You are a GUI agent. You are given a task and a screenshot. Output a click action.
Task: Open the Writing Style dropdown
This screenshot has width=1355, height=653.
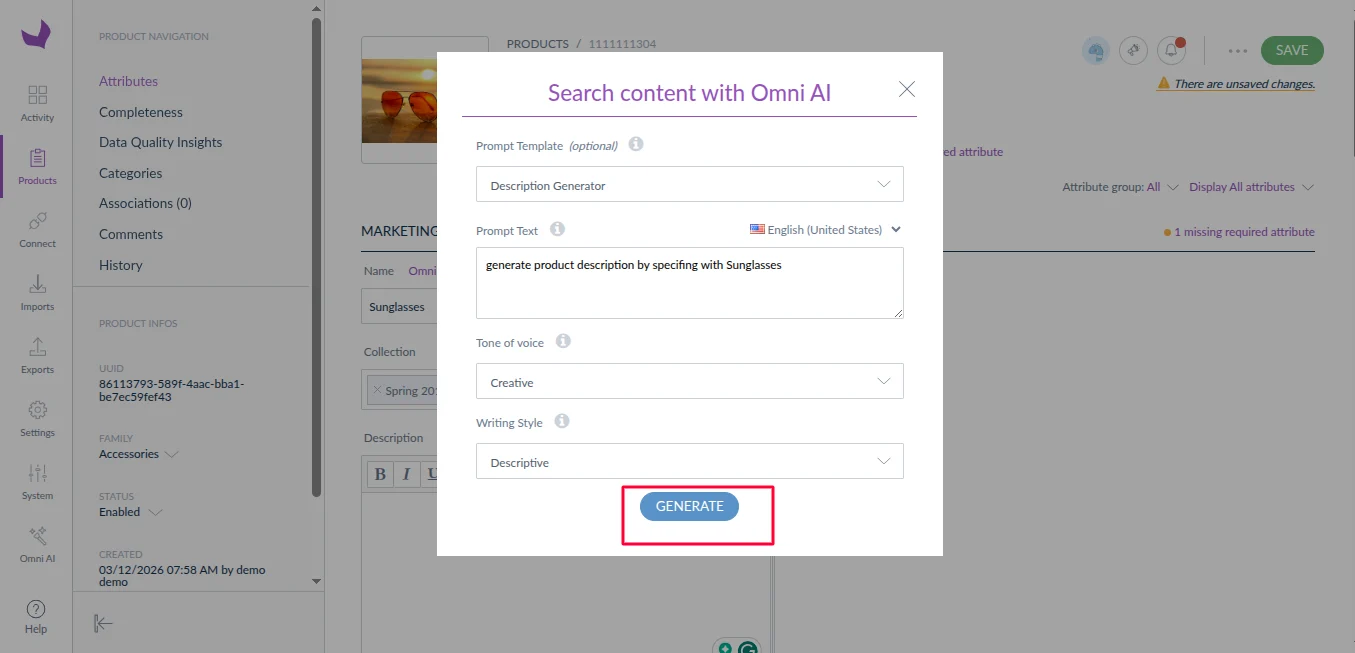click(x=688, y=461)
